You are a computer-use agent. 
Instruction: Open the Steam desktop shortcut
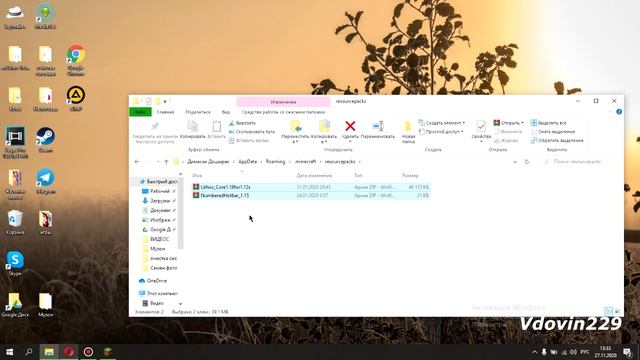coord(45,140)
